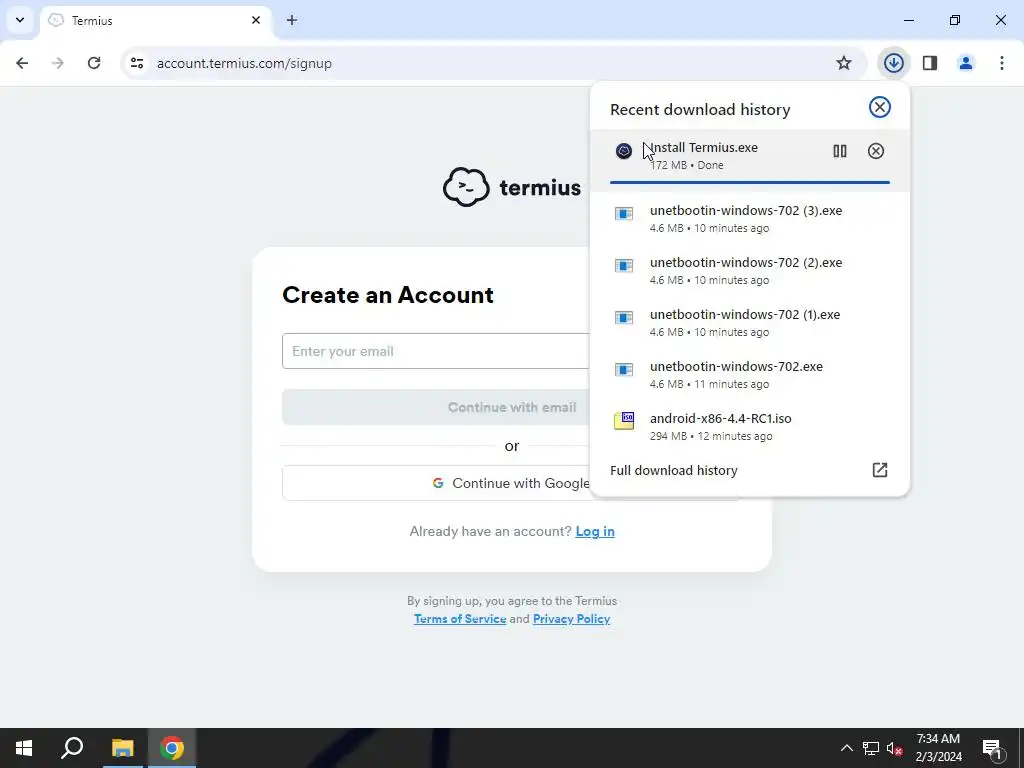Open unetbootin-windows-702 (1).exe download
Viewport: 1024px width, 768px height.
[749, 323]
